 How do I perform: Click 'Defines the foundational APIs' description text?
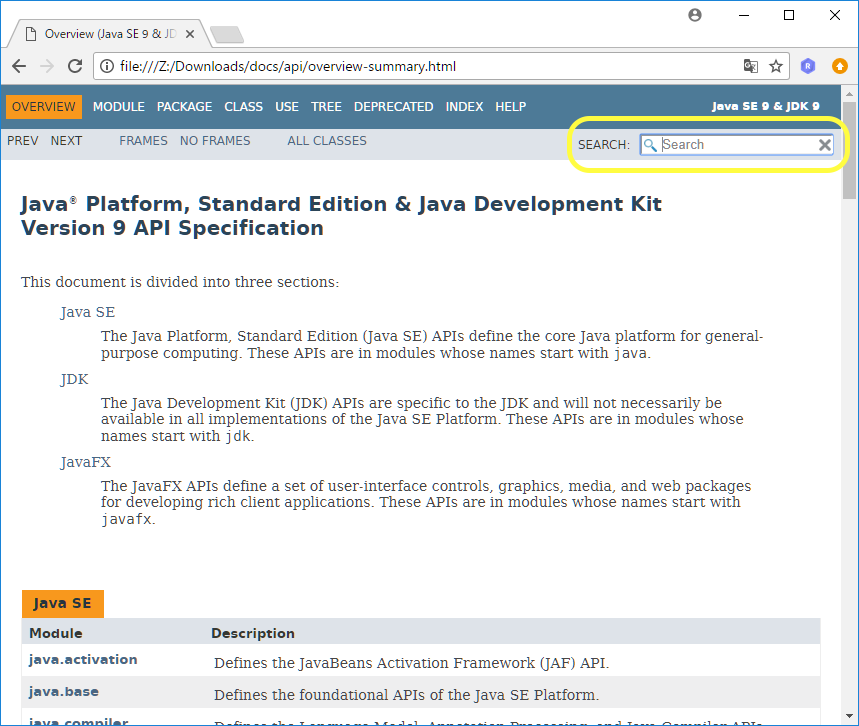406,695
